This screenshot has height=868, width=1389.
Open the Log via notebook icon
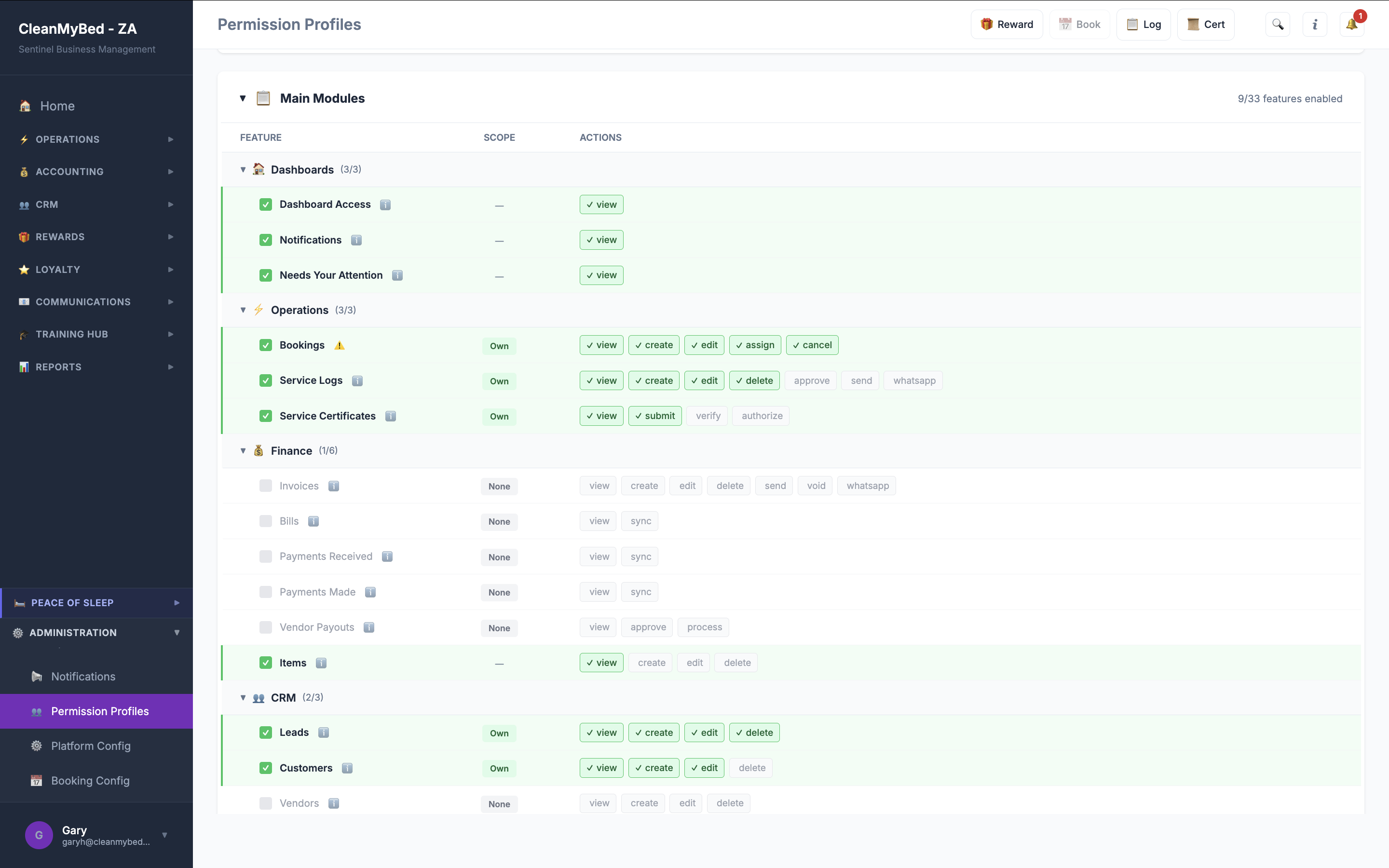click(x=1132, y=24)
